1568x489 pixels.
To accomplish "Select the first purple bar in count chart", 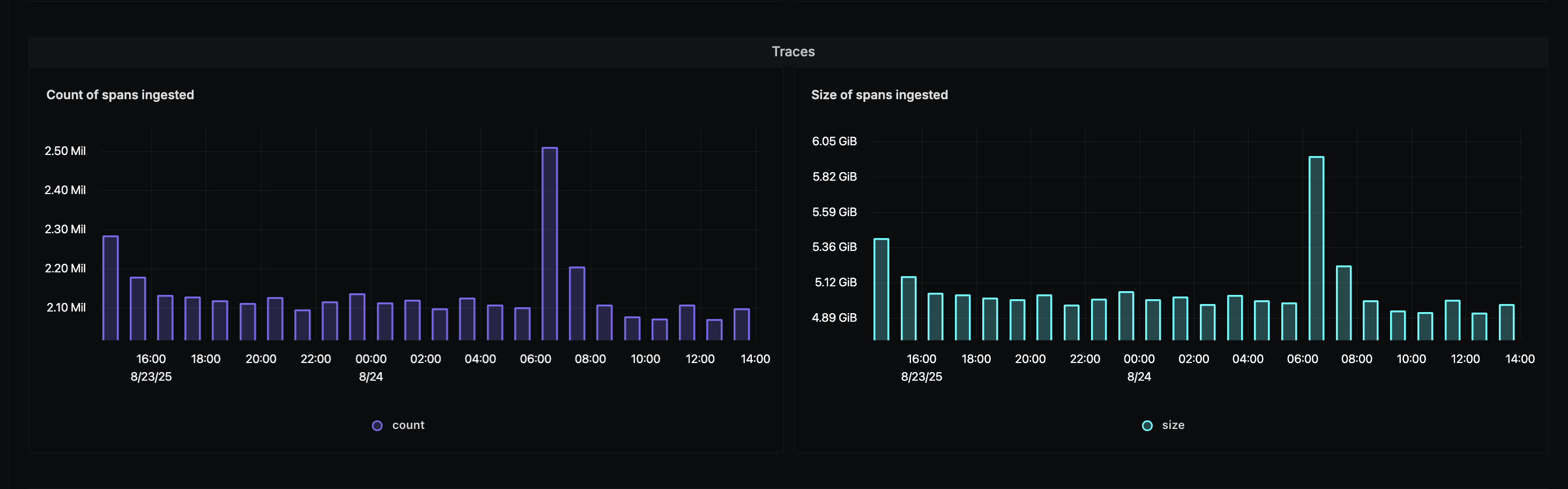I will tap(111, 288).
